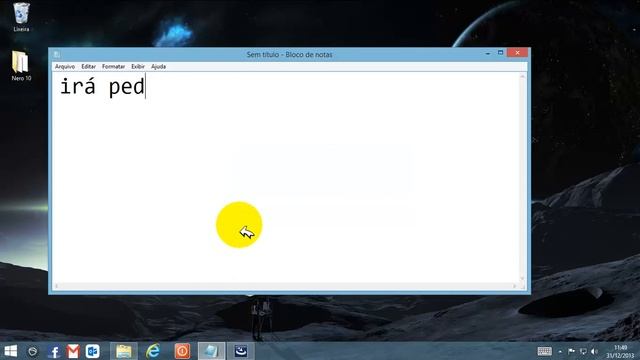Show hidden tray icons arrow
Image resolution: width=640 pixels, height=360 pixels.
[x=560, y=351]
